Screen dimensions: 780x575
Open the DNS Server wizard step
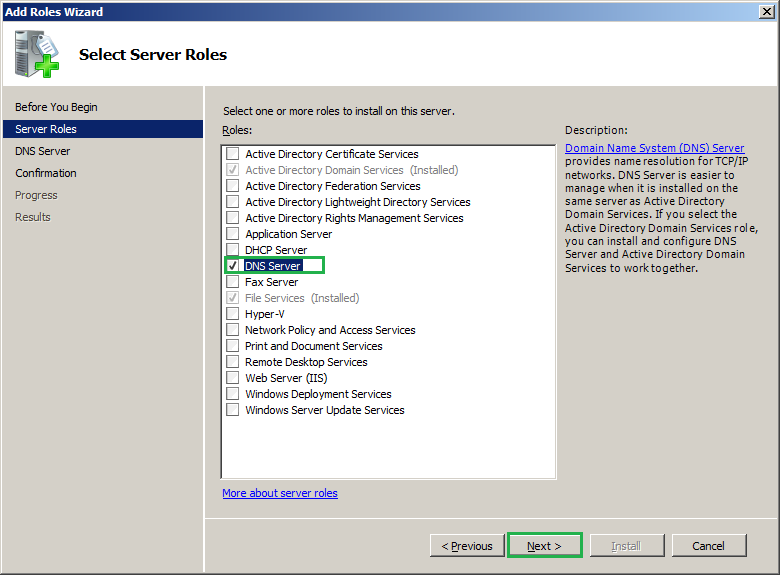click(x=43, y=151)
